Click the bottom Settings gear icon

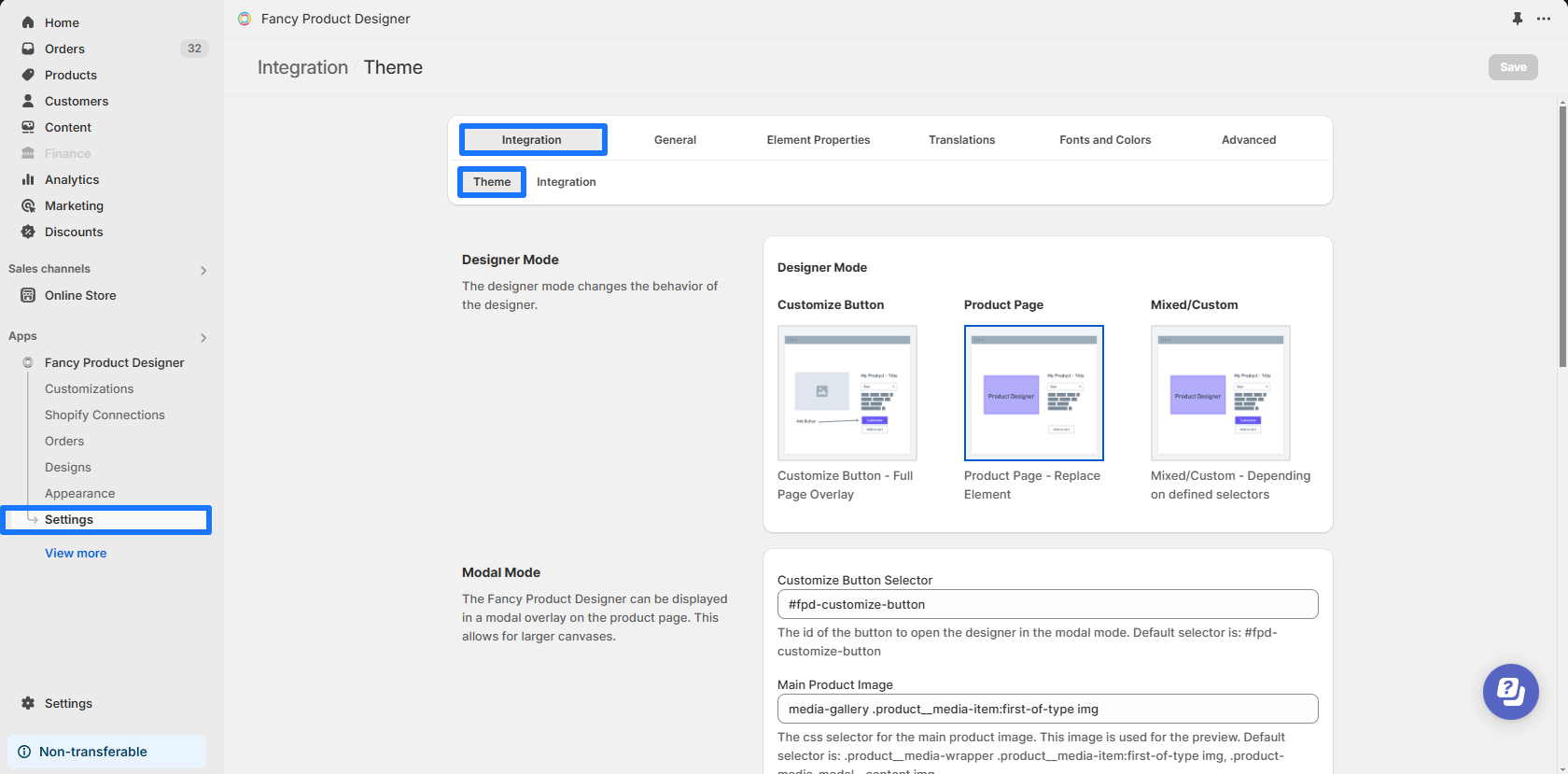(28, 703)
